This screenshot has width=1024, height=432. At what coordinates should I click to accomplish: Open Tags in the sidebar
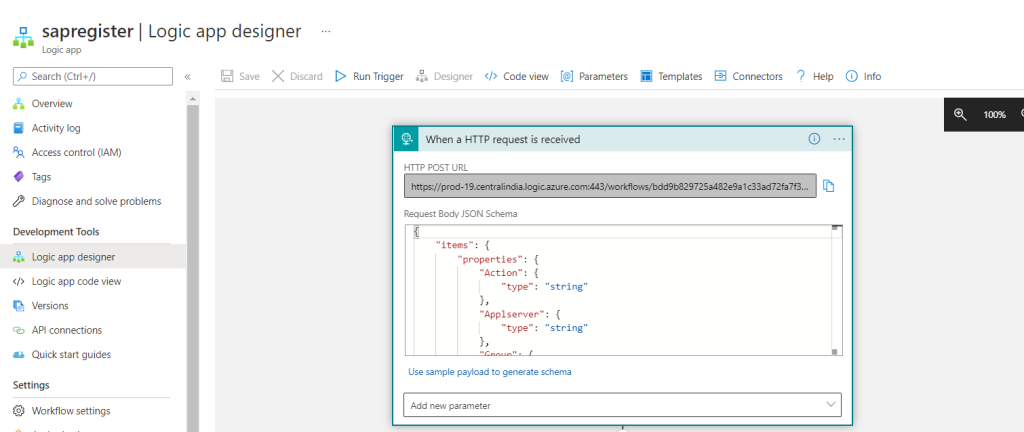point(41,177)
